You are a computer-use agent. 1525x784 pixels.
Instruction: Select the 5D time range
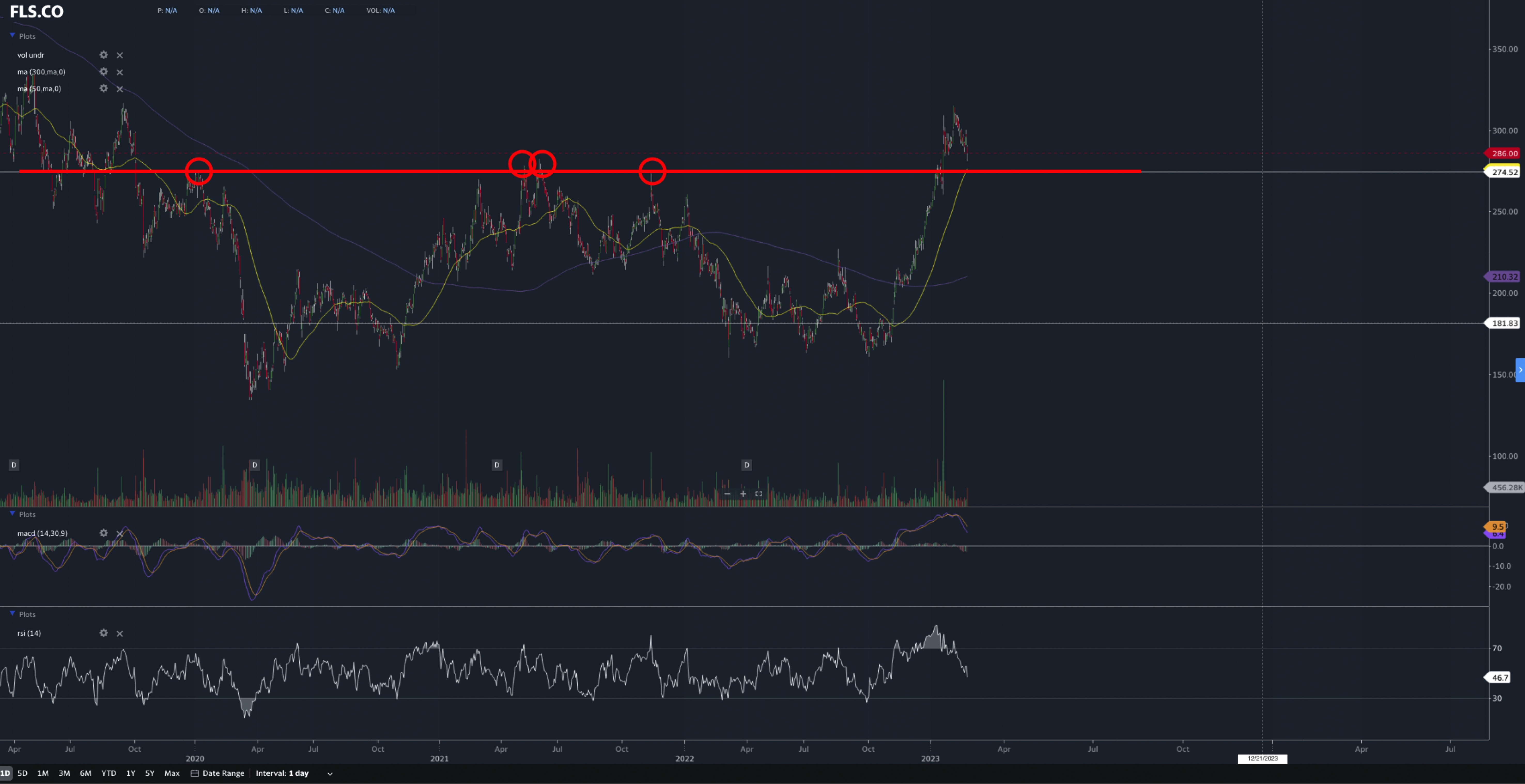pyautogui.click(x=22, y=773)
